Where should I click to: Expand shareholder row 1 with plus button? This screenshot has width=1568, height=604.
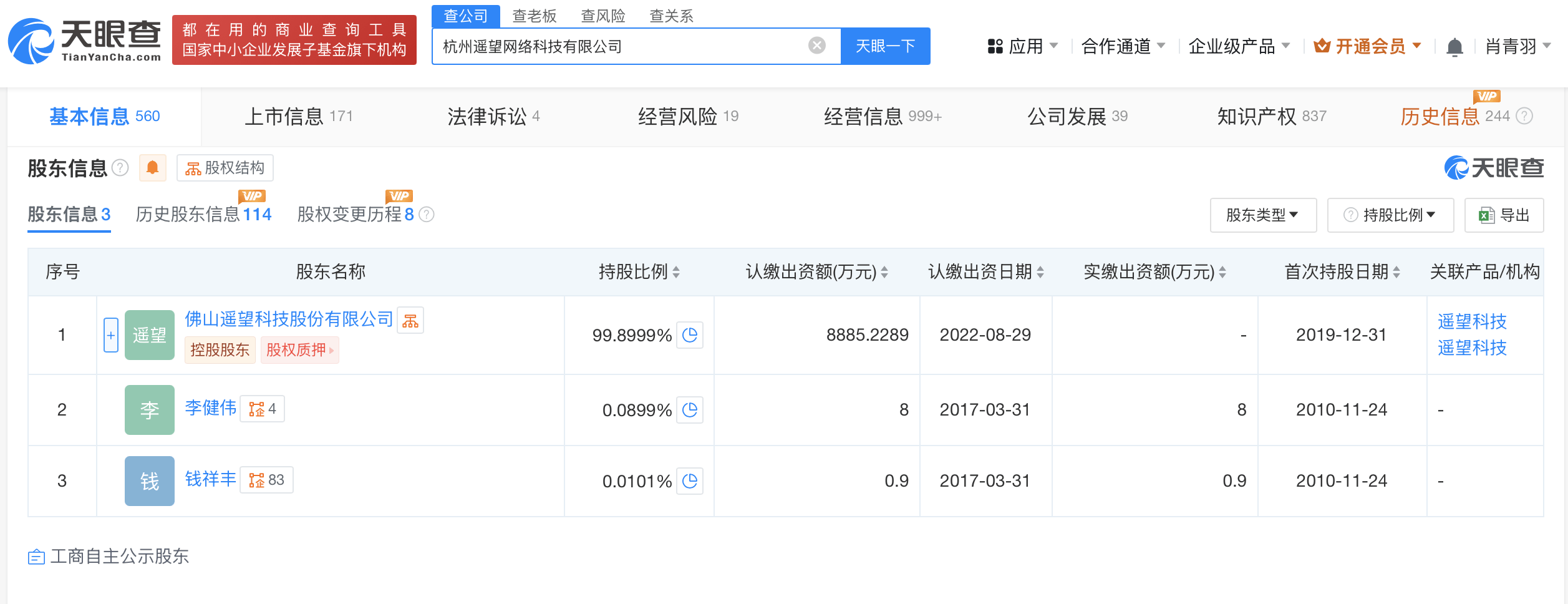pyautogui.click(x=110, y=335)
